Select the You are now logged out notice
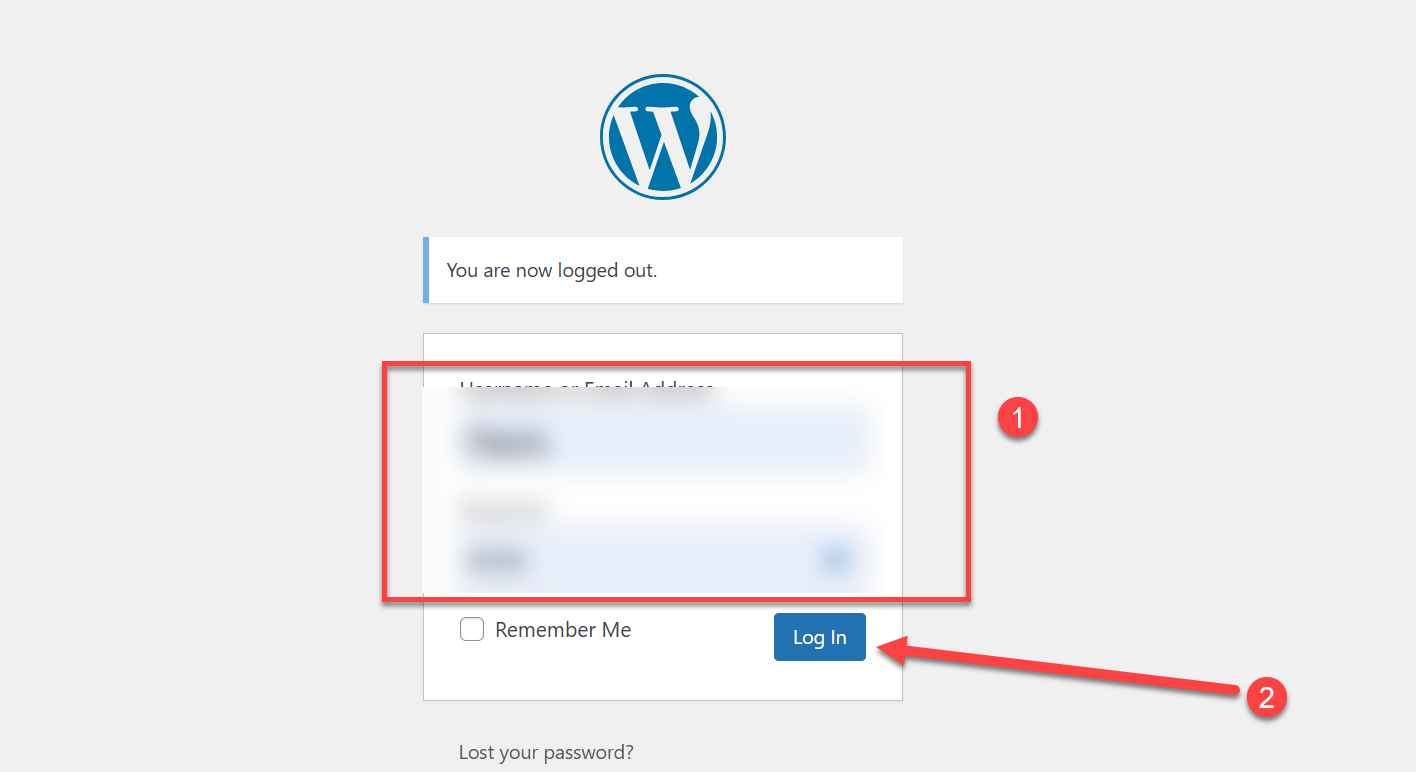This screenshot has height=772, width=1416. [x=663, y=270]
